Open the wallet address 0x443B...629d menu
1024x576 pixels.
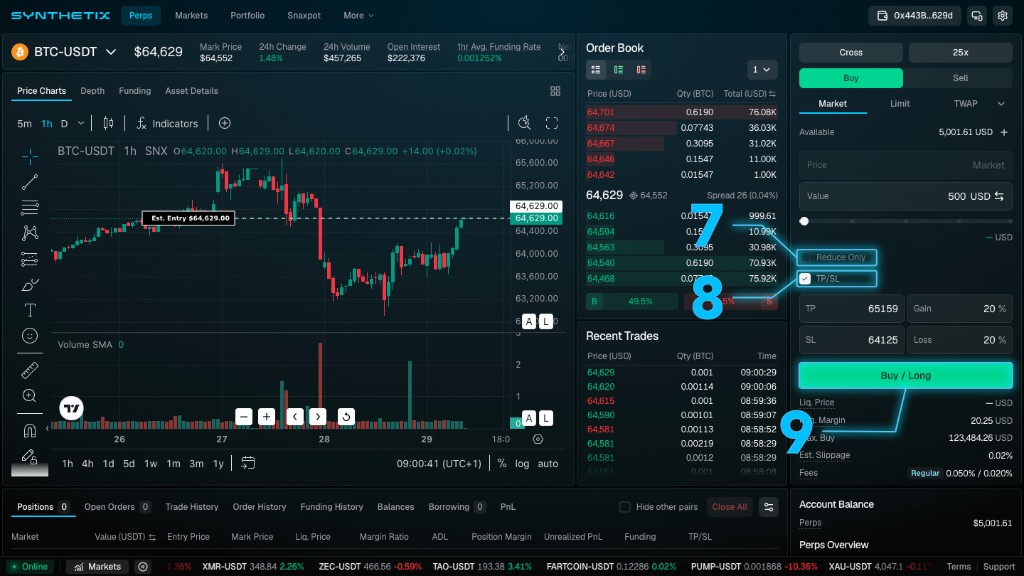pos(914,16)
